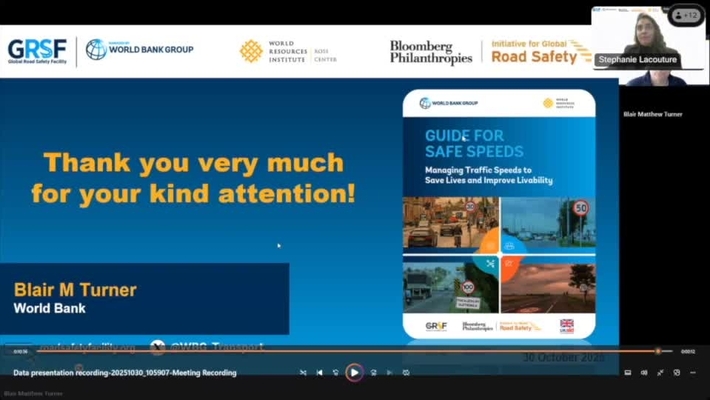Click the Guide for Safe Speeds cover image
710x400 pixels.
tap(499, 214)
